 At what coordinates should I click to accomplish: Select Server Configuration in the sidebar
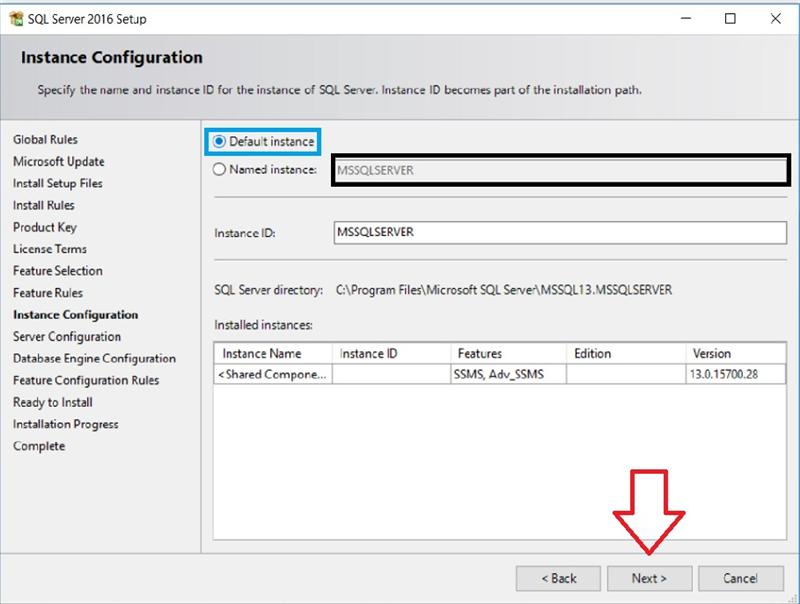pos(67,337)
